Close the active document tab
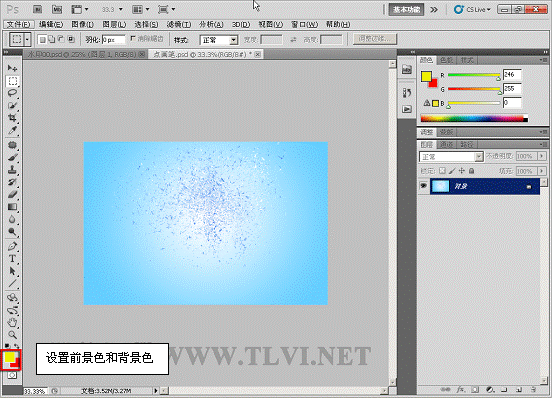This screenshot has height=398, width=552. pos(258,54)
